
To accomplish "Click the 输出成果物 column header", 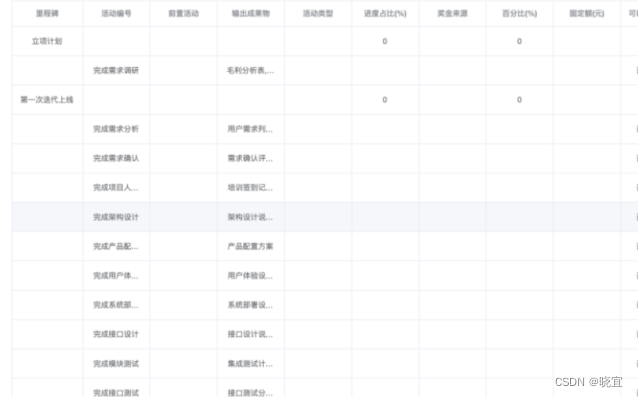I will pyautogui.click(x=251, y=13).
